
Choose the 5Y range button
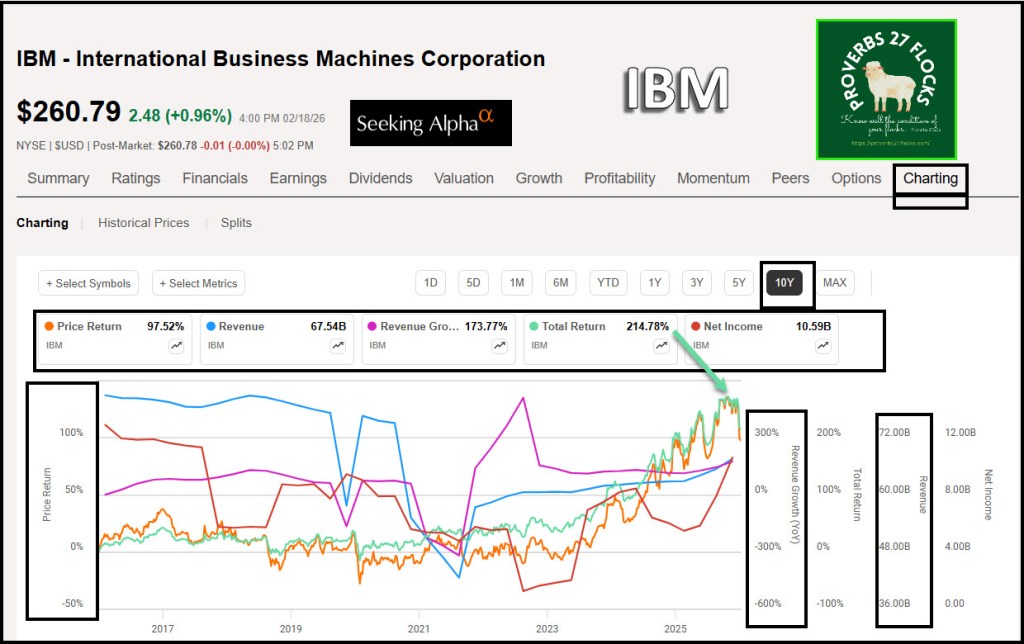click(x=738, y=283)
